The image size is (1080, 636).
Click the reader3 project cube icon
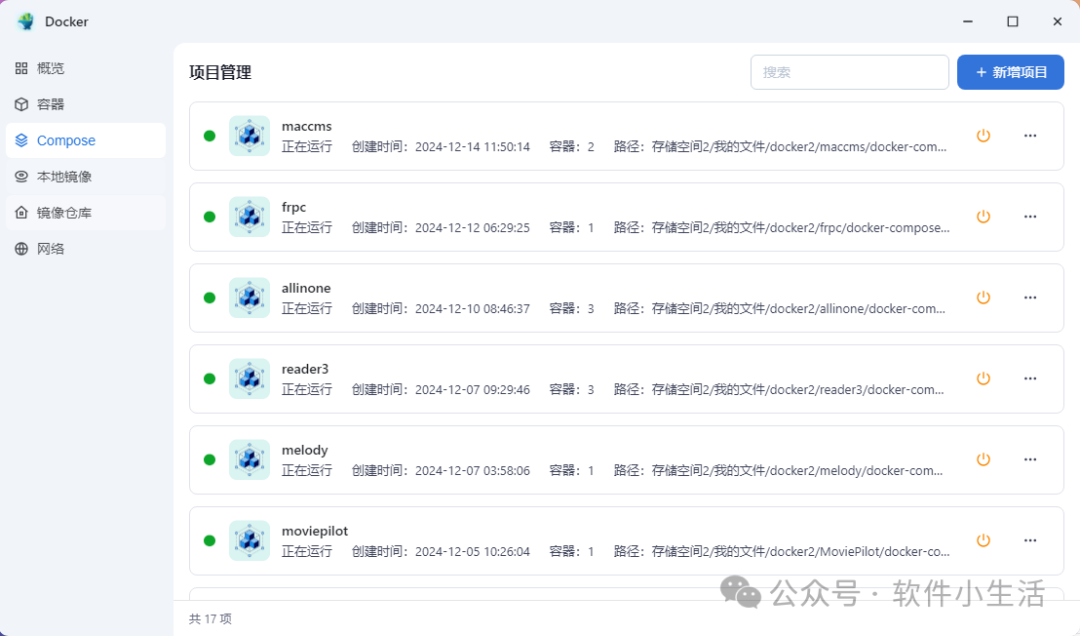pyautogui.click(x=249, y=378)
